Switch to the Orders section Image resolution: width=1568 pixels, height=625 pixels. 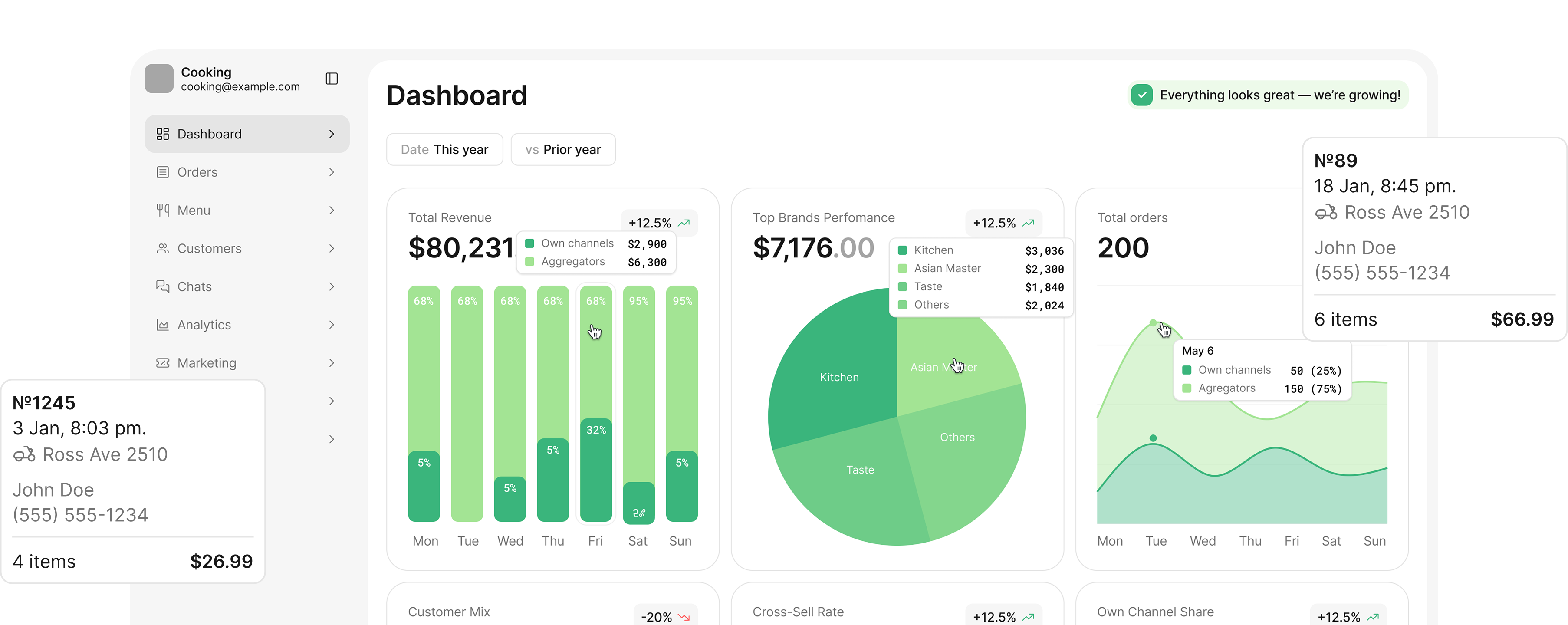coord(197,172)
